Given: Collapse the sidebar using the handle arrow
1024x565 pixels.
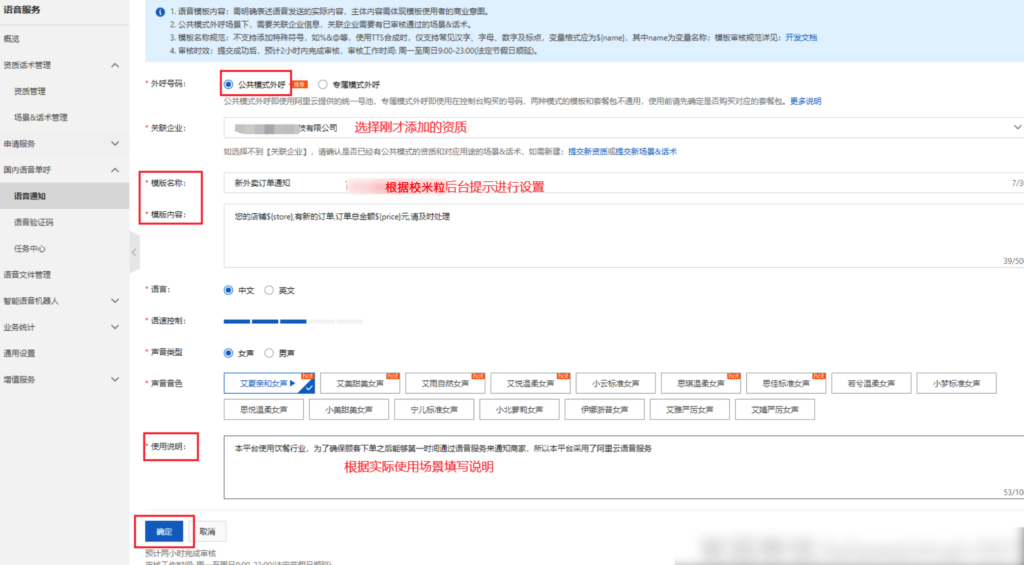Looking at the screenshot, I should click(x=134, y=252).
